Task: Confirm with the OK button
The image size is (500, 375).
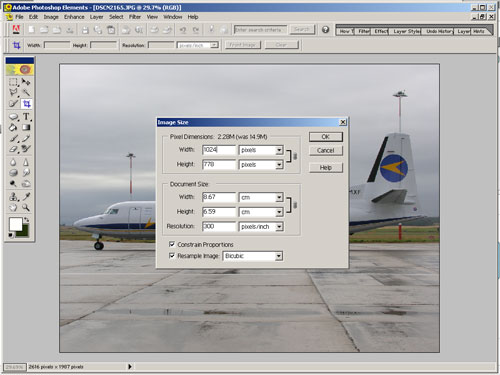Action: 326,137
